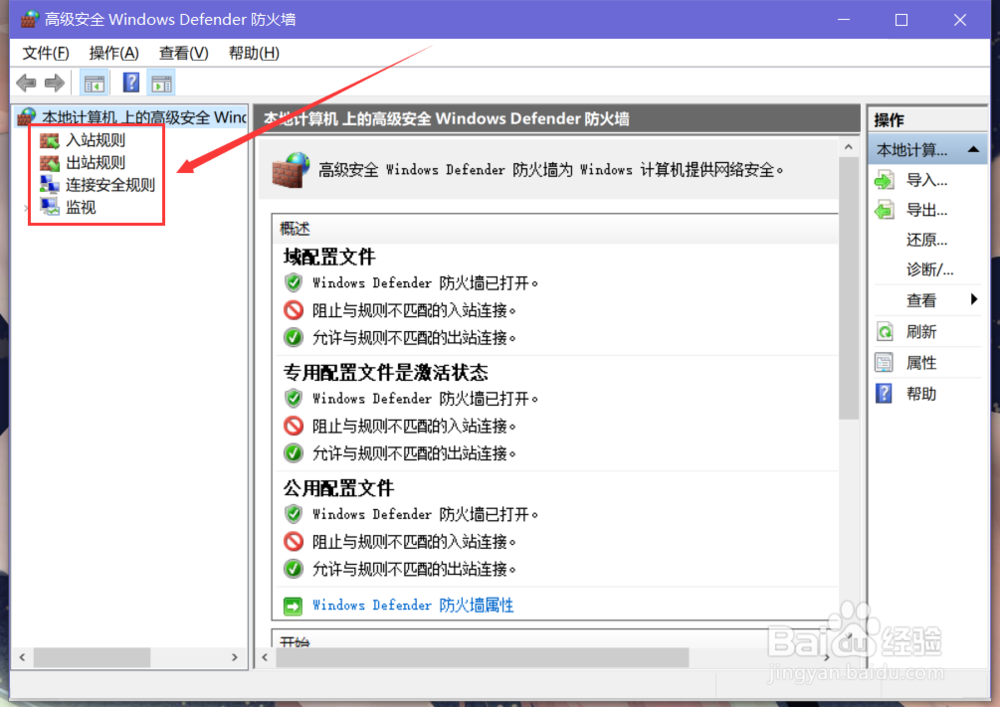Screen dimensions: 1000x707
Task: Open the 操作(A) menu
Action: pos(114,53)
